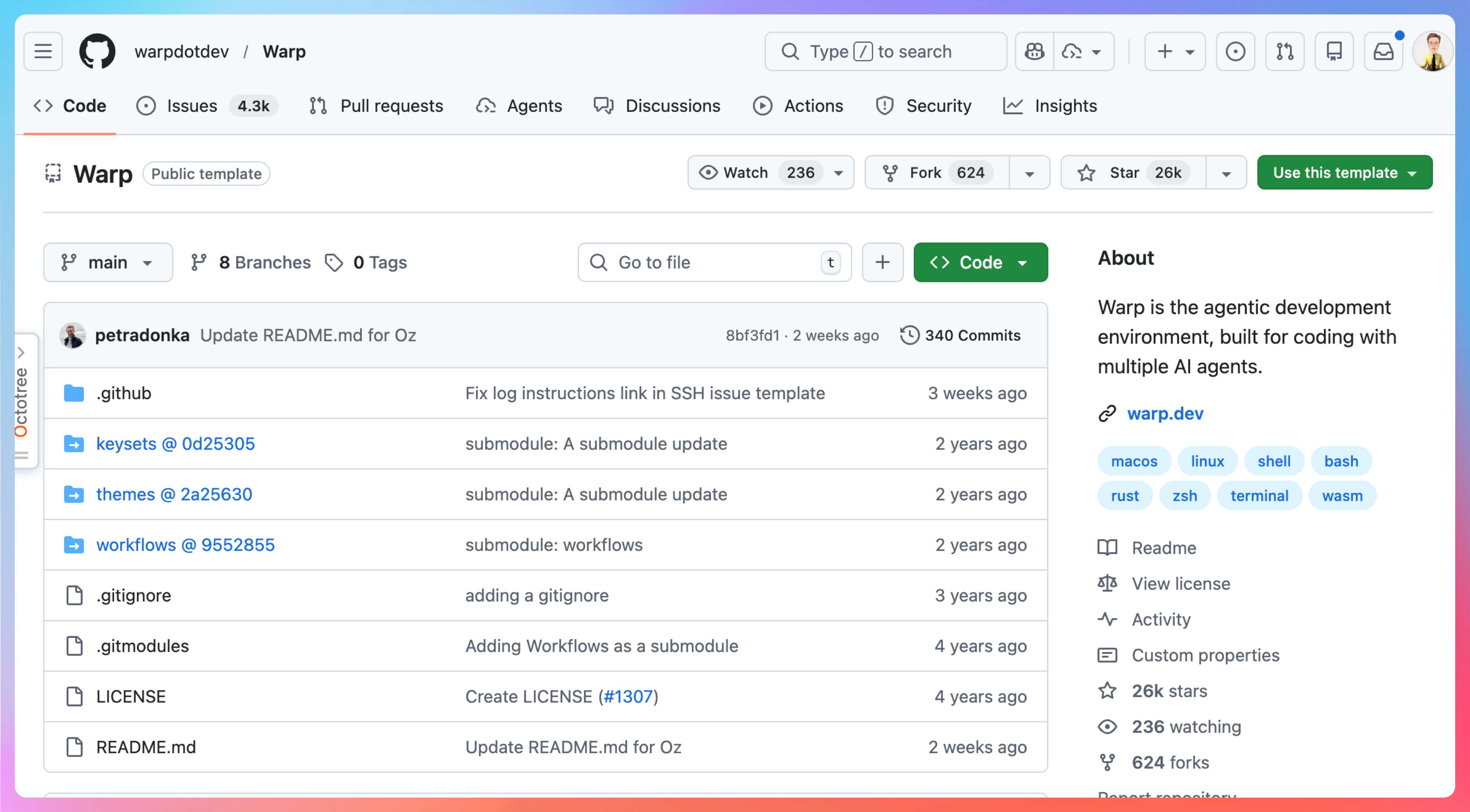
Task: Expand the green Code dropdown
Action: pyautogui.click(x=980, y=263)
